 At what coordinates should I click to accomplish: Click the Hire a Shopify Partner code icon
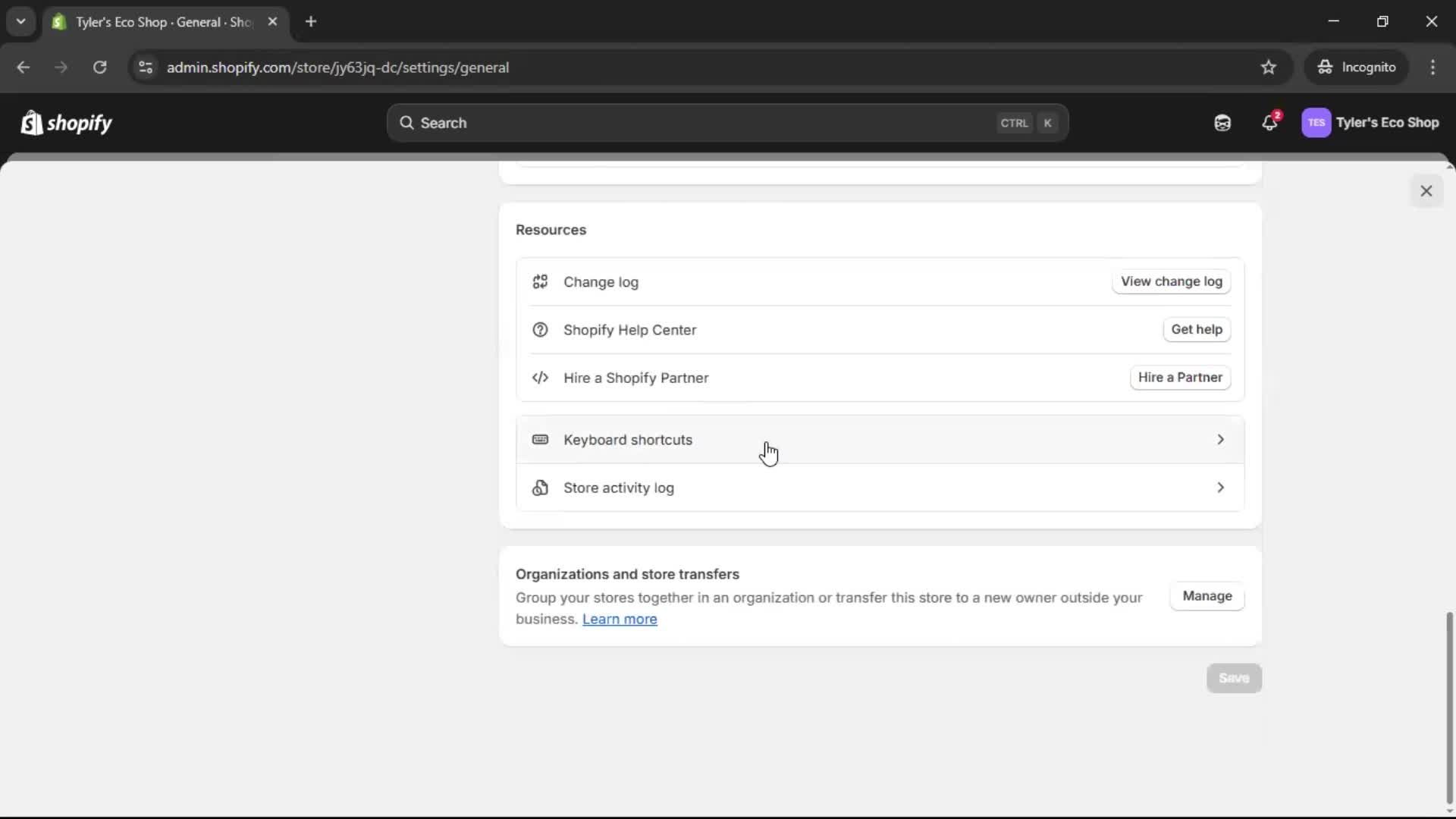click(540, 378)
